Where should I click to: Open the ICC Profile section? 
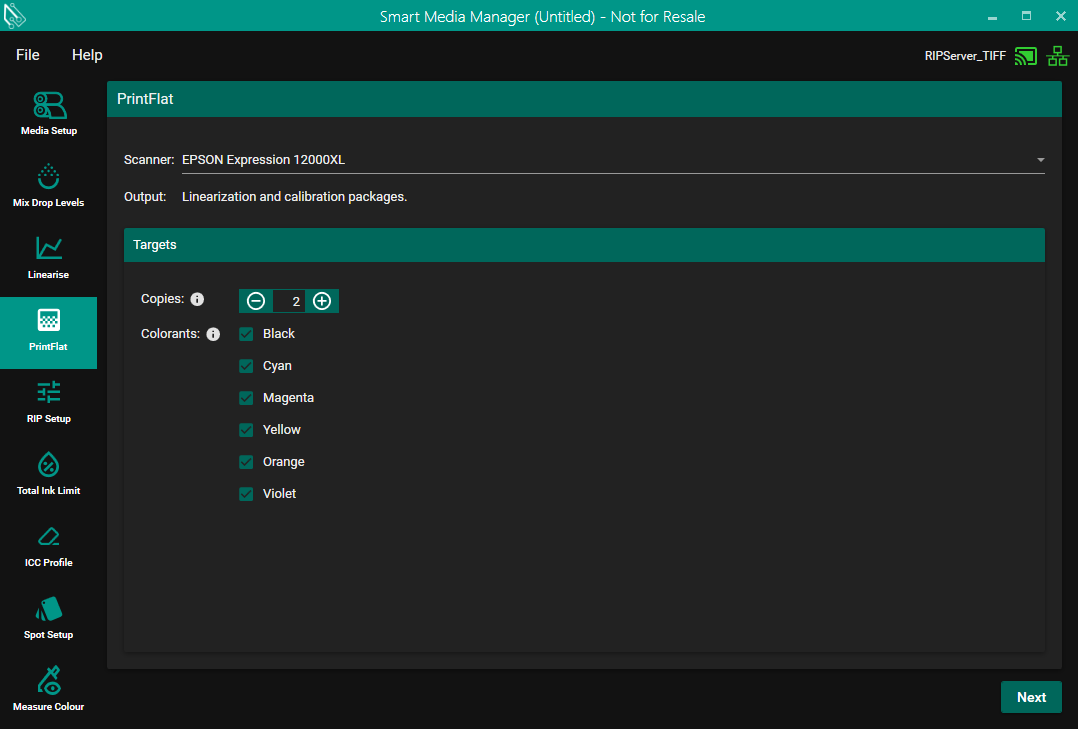coord(48,545)
